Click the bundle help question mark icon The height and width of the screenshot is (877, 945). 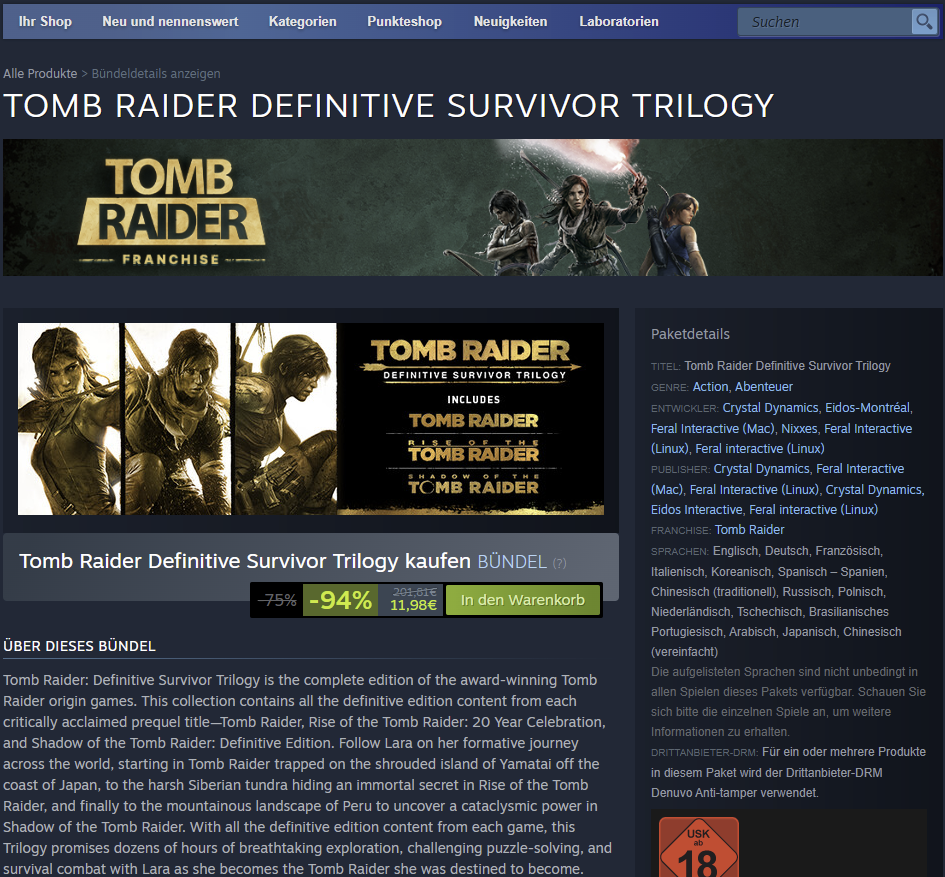coord(559,563)
